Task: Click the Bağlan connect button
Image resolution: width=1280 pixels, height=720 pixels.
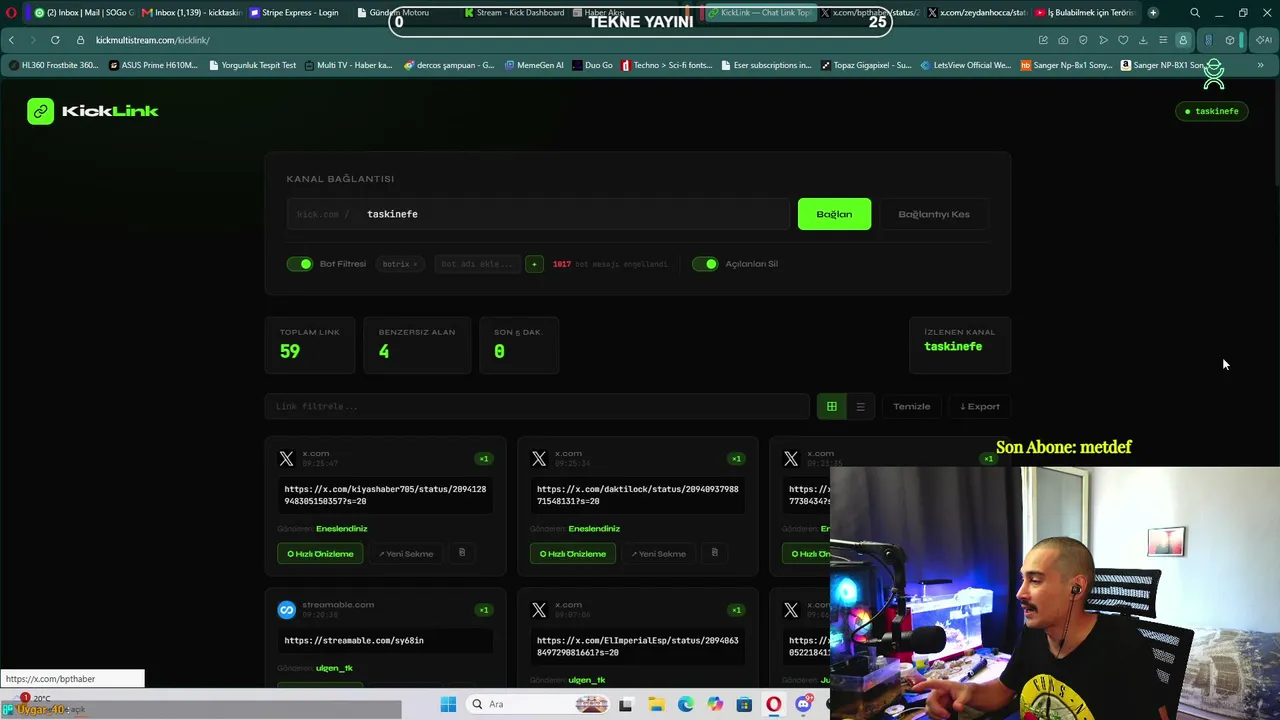Action: click(834, 214)
